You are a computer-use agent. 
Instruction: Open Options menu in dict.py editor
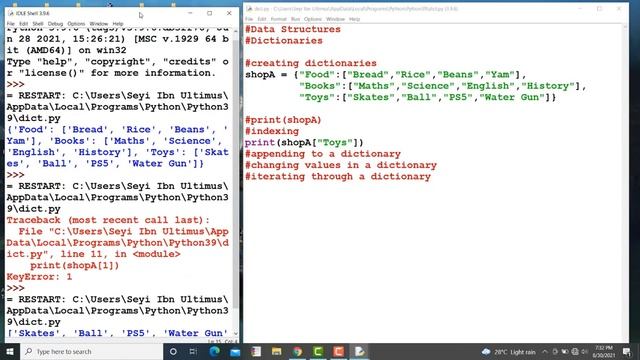[313, 19]
